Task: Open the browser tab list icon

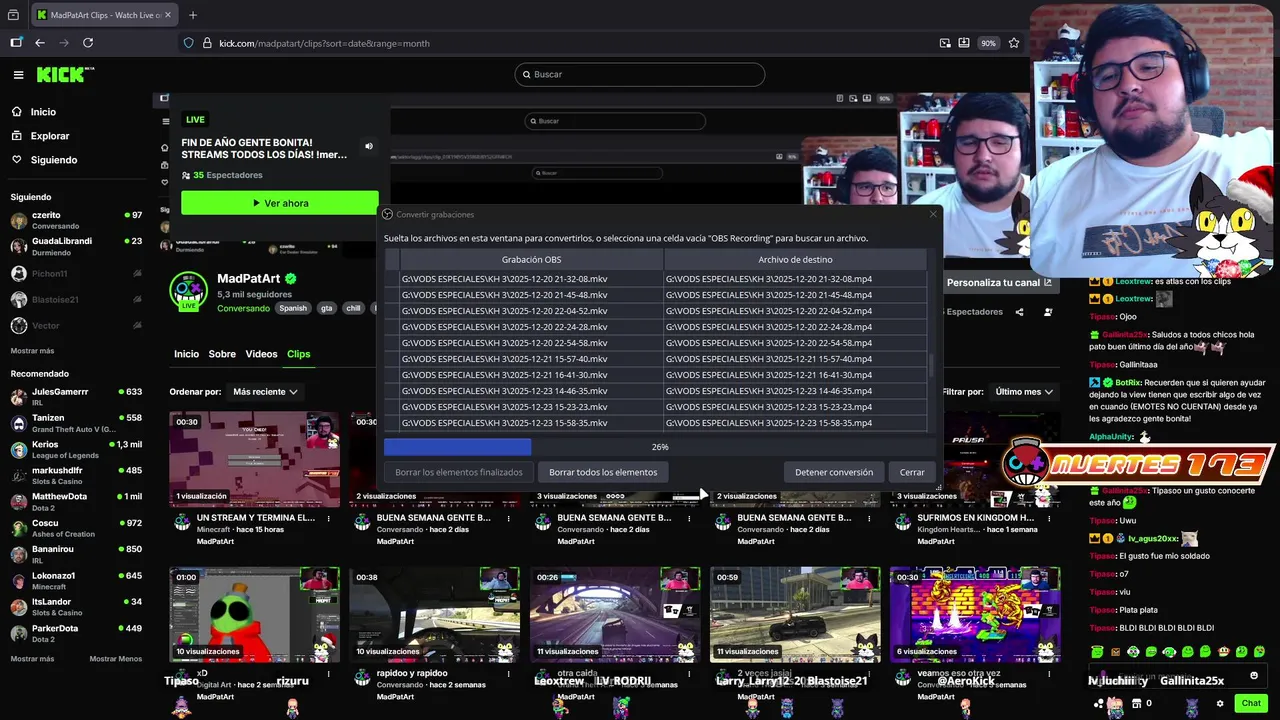Action: (14, 15)
